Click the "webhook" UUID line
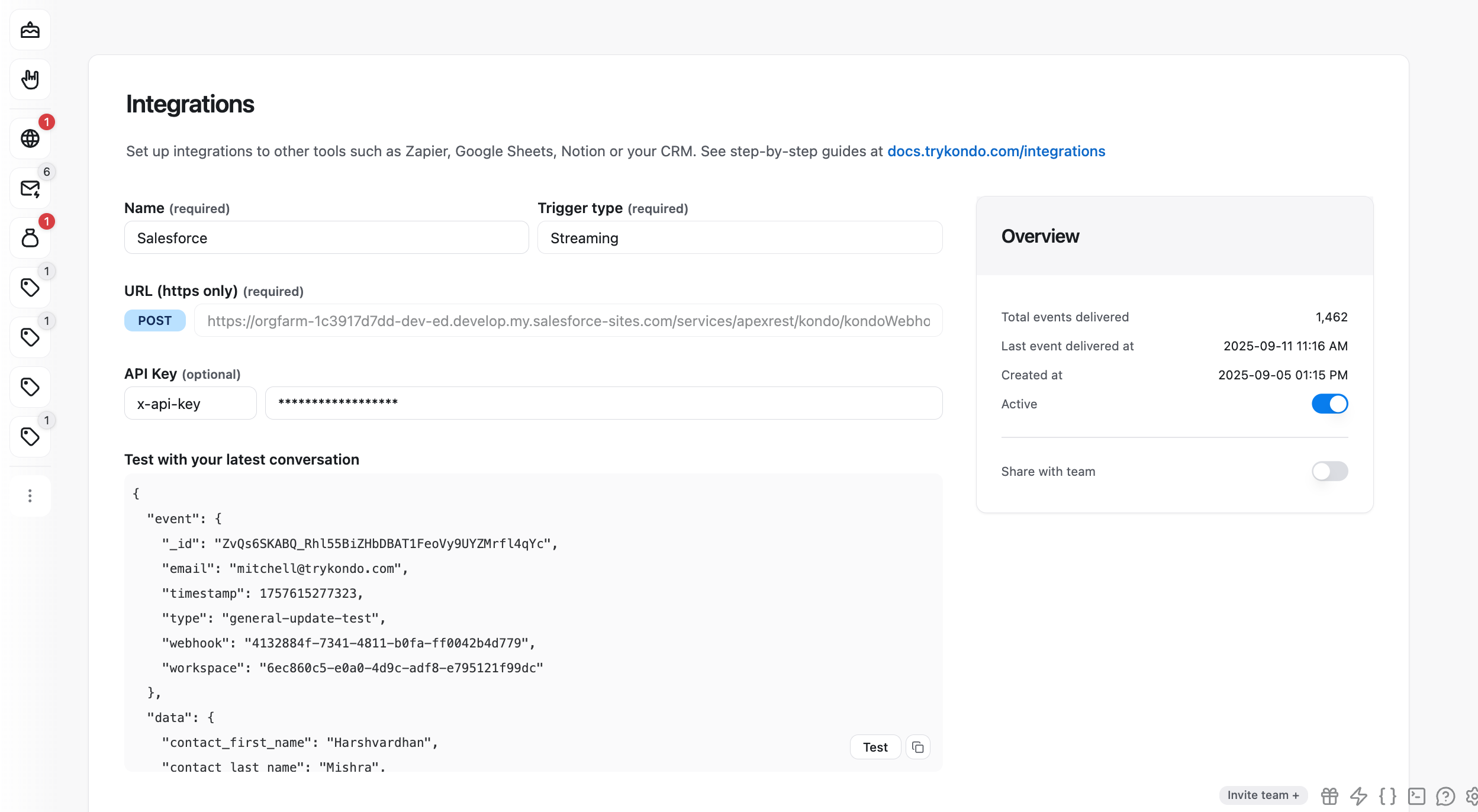This screenshot has height=812, width=1478. (x=349, y=643)
